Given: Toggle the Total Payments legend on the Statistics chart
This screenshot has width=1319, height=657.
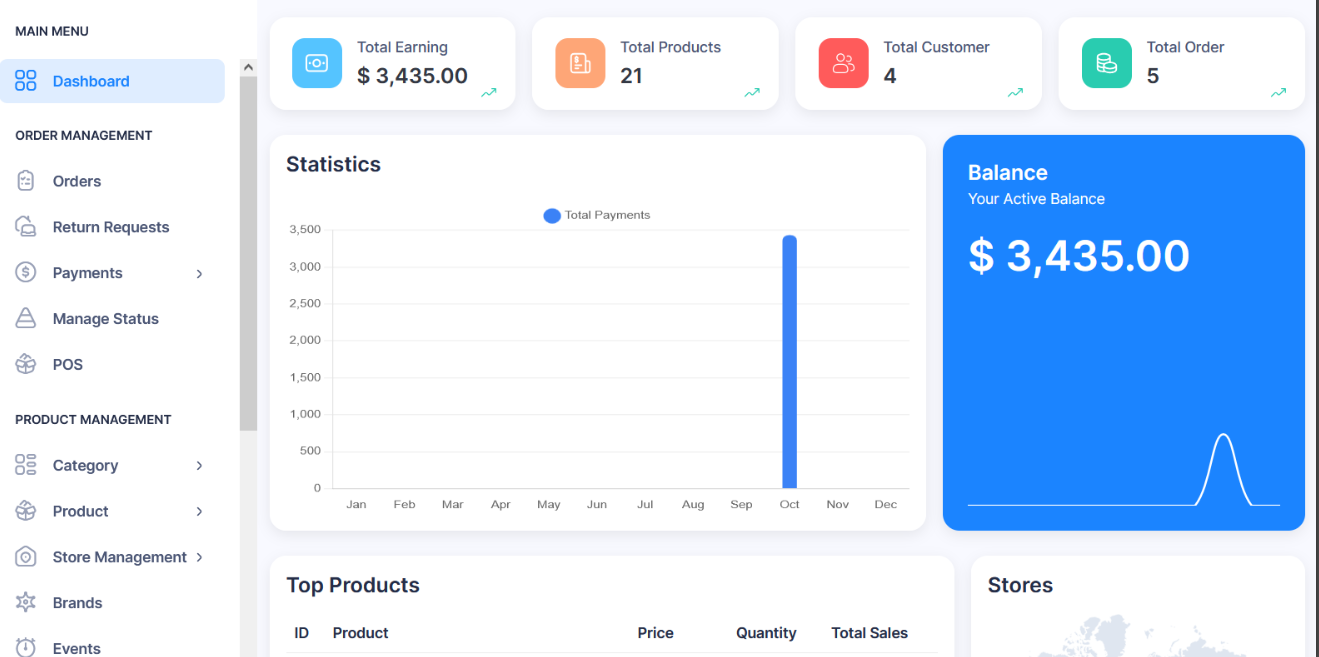Looking at the screenshot, I should click(x=596, y=215).
